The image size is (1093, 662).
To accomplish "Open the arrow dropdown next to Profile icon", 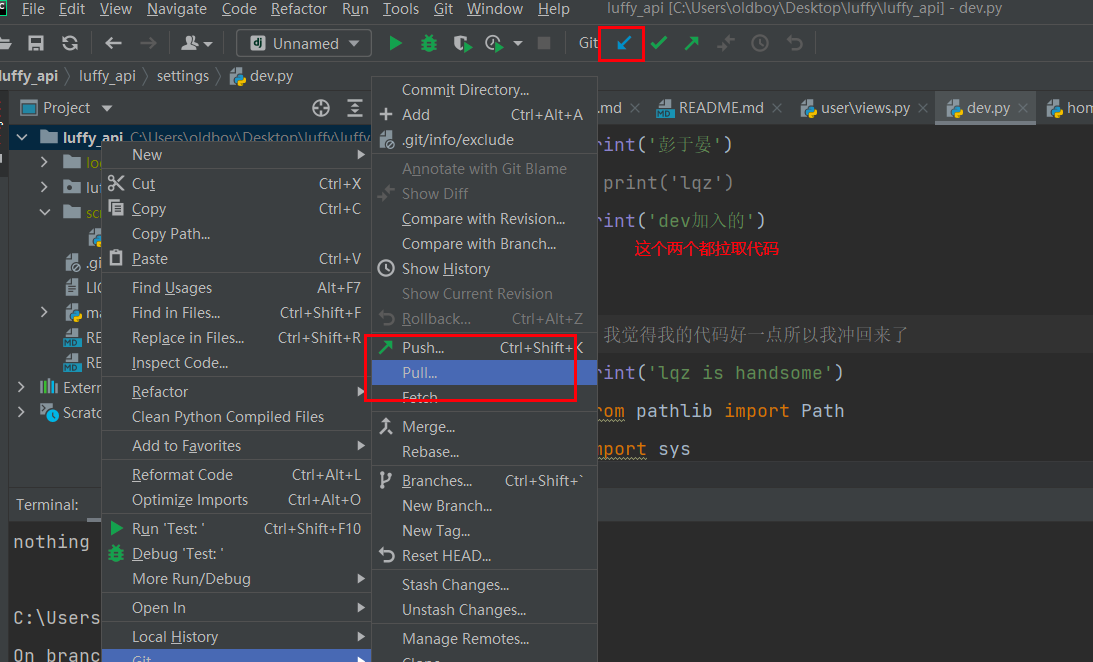I will click(x=517, y=43).
